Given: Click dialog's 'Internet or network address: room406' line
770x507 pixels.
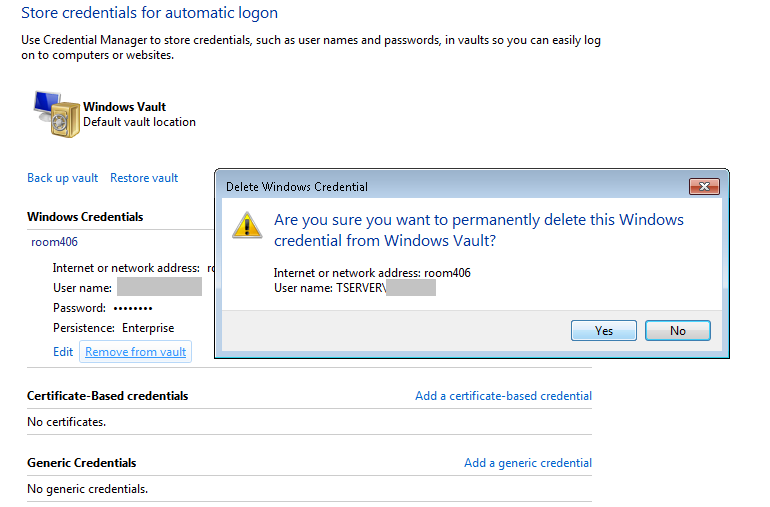Looking at the screenshot, I should tap(372, 273).
